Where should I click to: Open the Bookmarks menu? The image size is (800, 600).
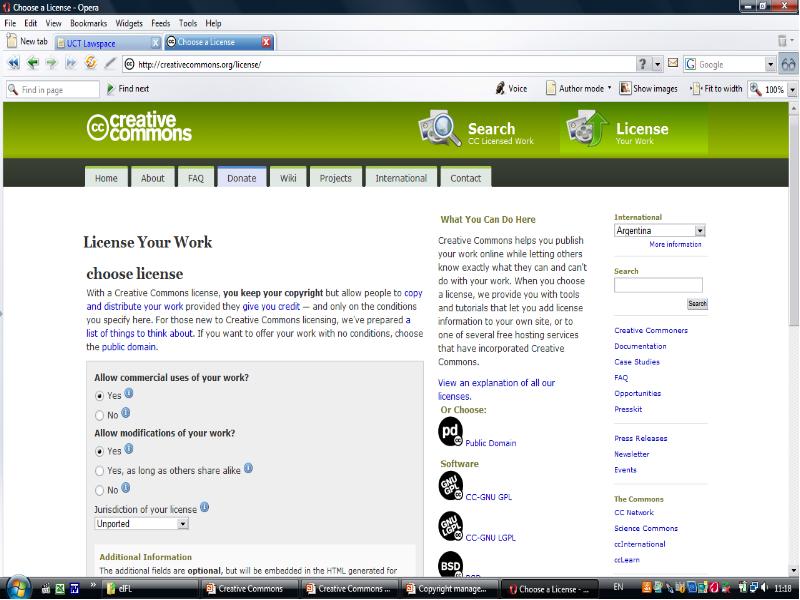(88, 23)
